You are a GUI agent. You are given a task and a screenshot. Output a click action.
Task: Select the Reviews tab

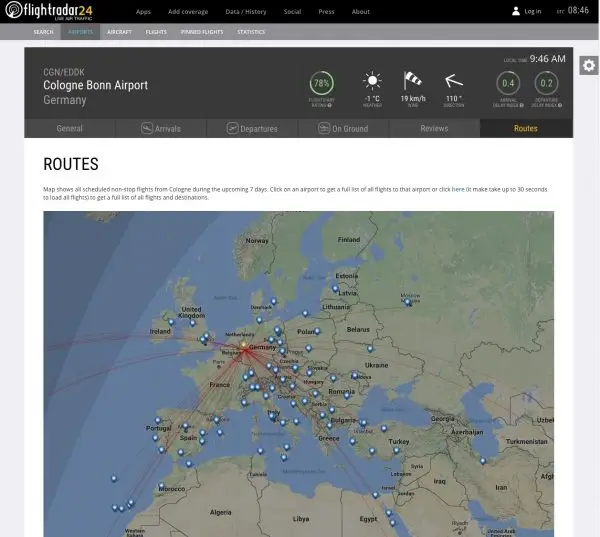pyautogui.click(x=434, y=129)
